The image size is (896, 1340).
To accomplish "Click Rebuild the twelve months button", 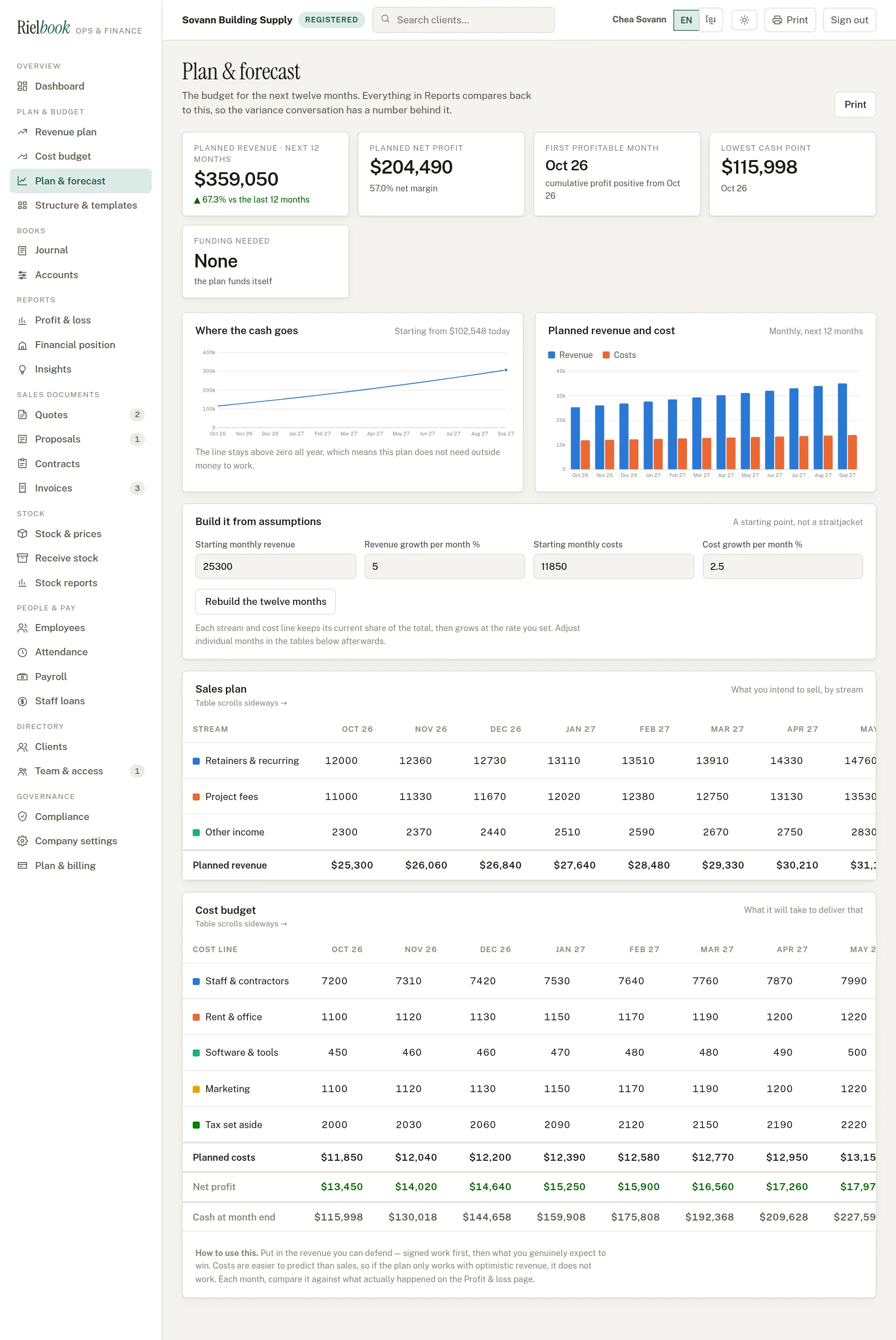I will pyautogui.click(x=266, y=602).
